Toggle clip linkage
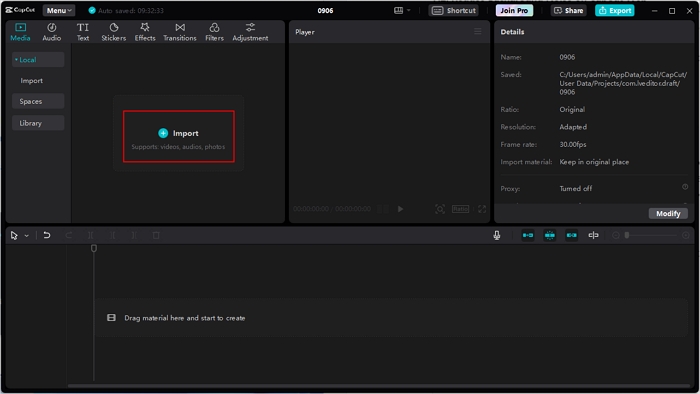The image size is (700, 394). [571, 235]
